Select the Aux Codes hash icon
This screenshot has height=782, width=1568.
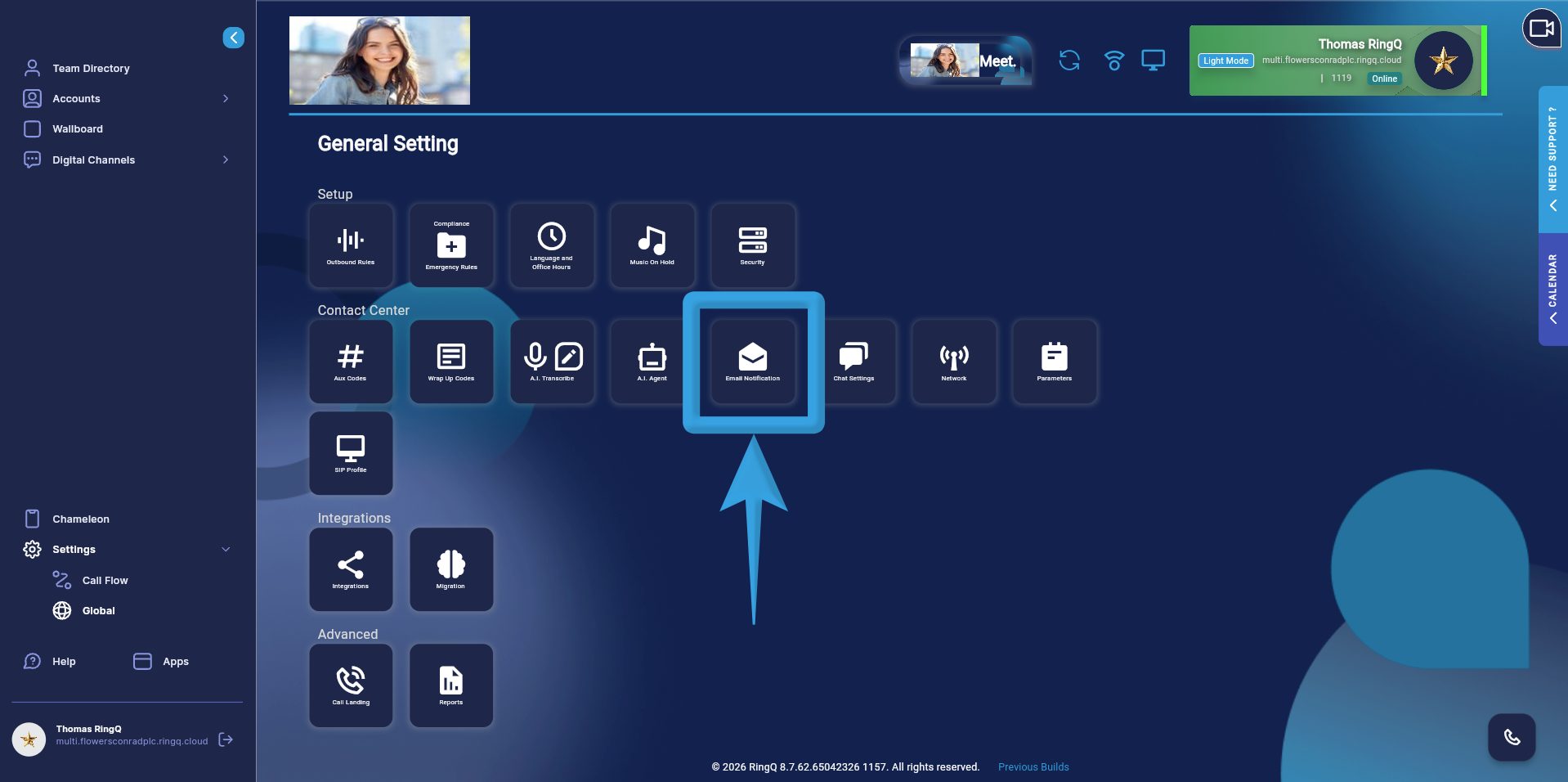[x=351, y=357]
